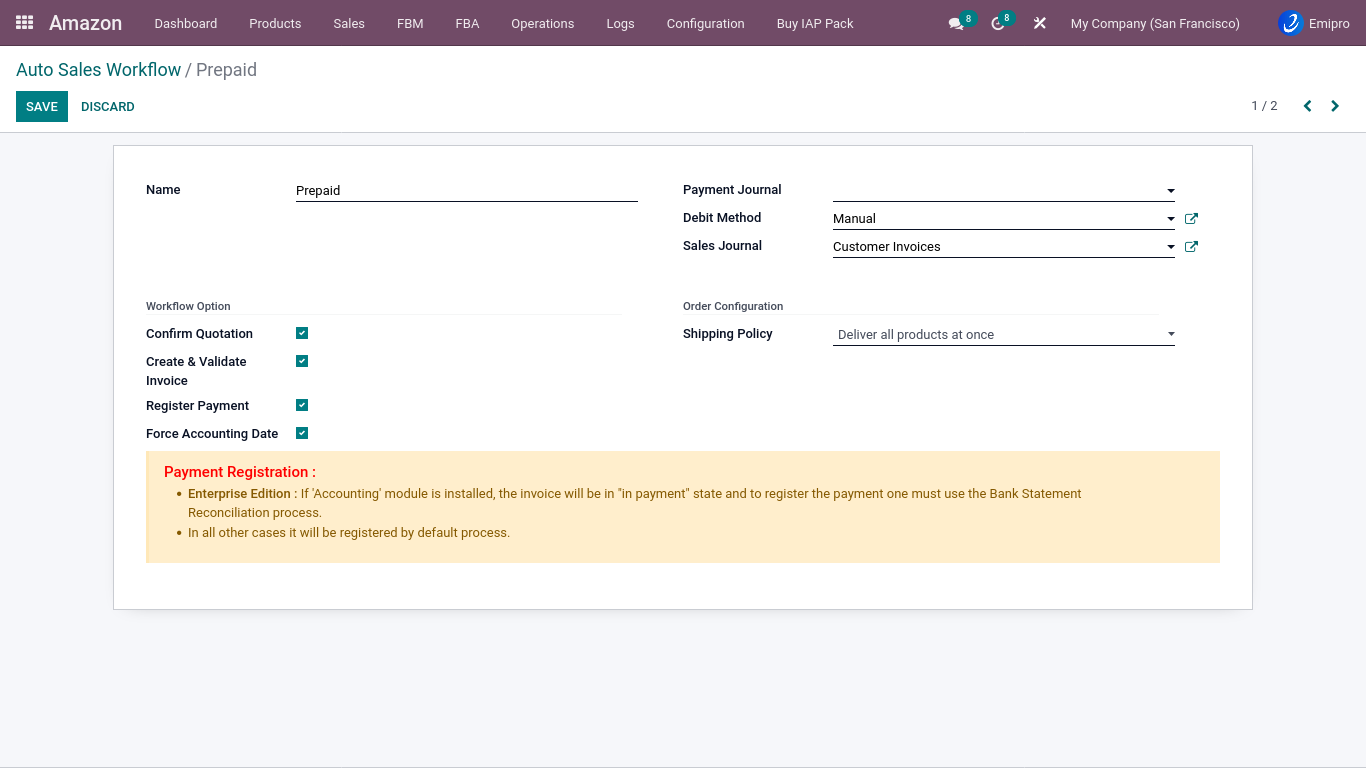Uncheck the Confirm Quotation checkbox
The height and width of the screenshot is (768, 1366).
coord(302,333)
